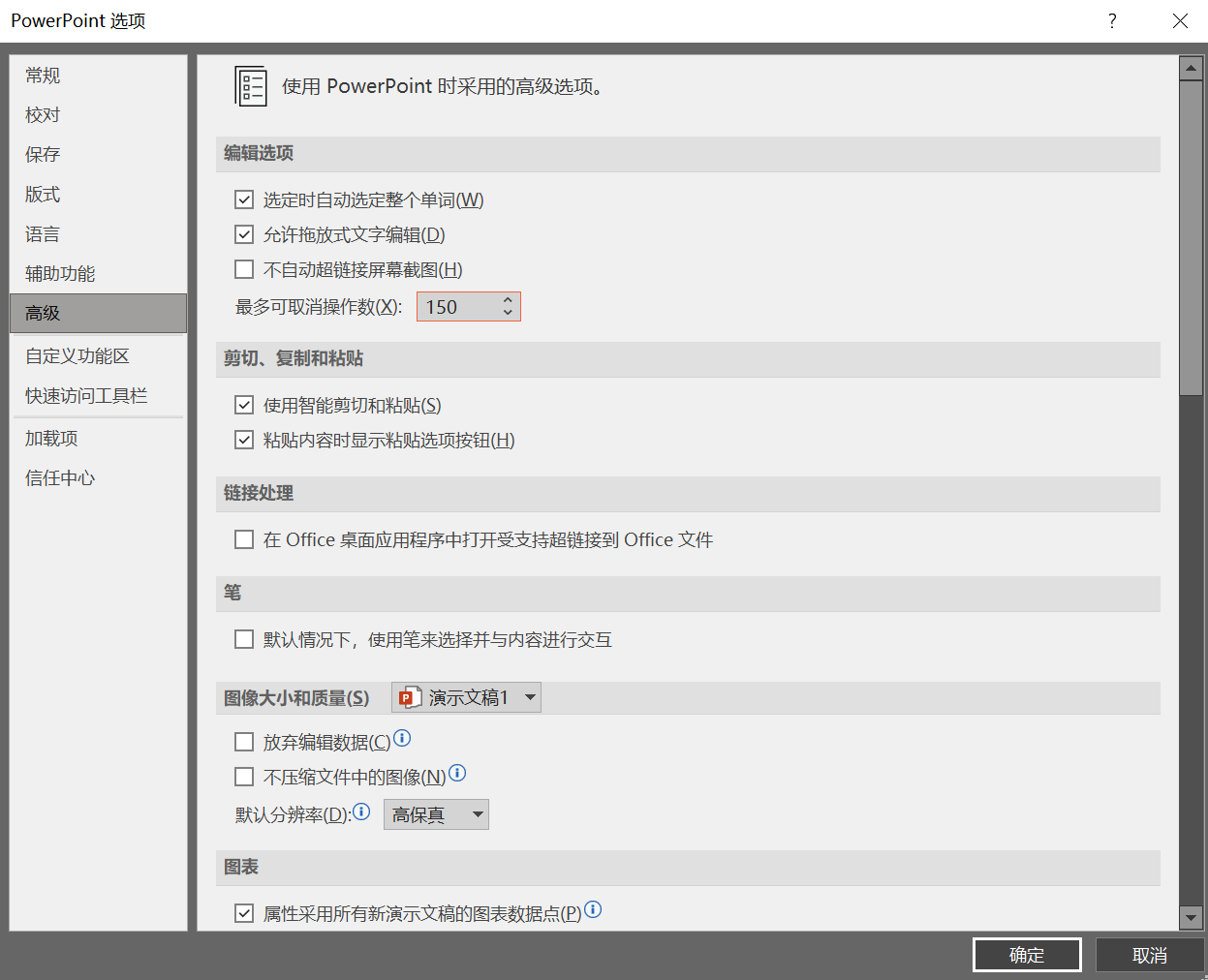The height and width of the screenshot is (980, 1208).
Task: Enable 默认情况下使用笔来选择 checkbox
Action: 244,639
